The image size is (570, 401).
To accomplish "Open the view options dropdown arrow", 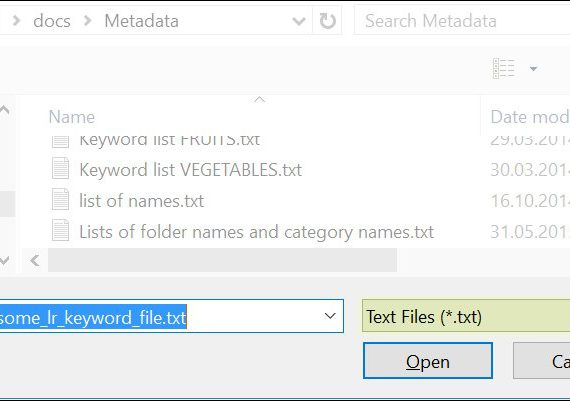I will (533, 69).
